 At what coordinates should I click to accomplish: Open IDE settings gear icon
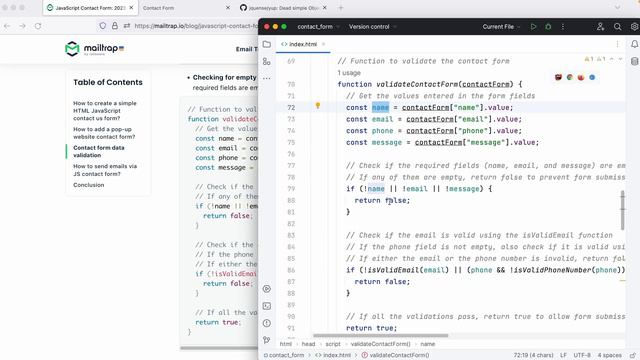click(634, 27)
